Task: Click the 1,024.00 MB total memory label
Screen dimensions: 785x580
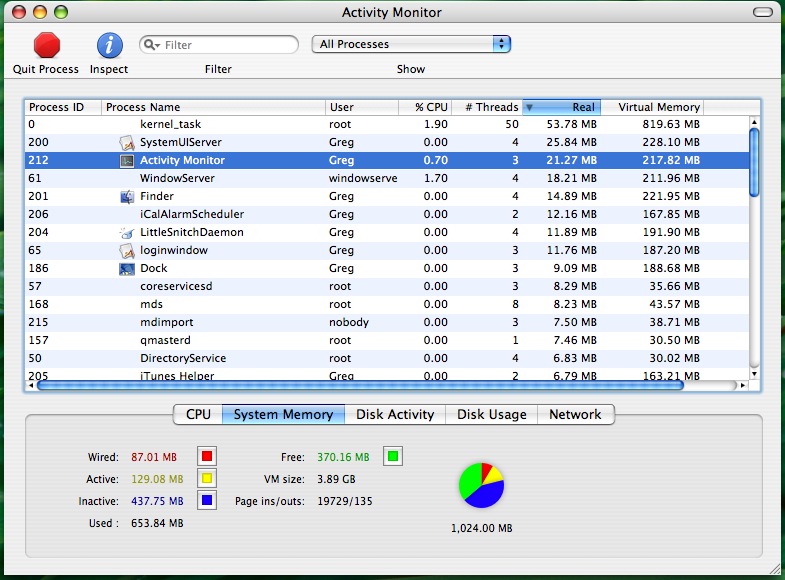Action: click(482, 528)
